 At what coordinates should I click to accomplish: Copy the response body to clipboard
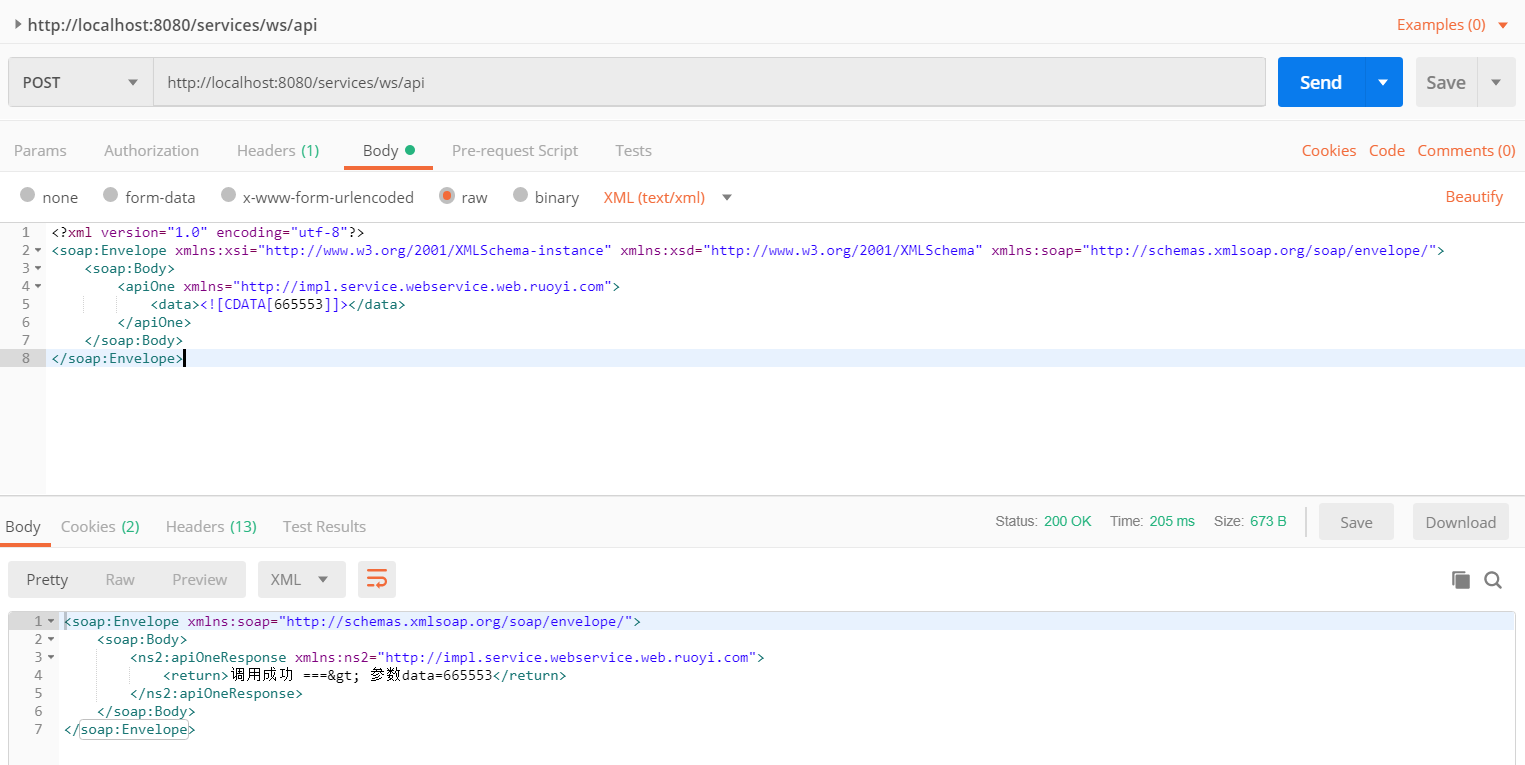[1460, 580]
